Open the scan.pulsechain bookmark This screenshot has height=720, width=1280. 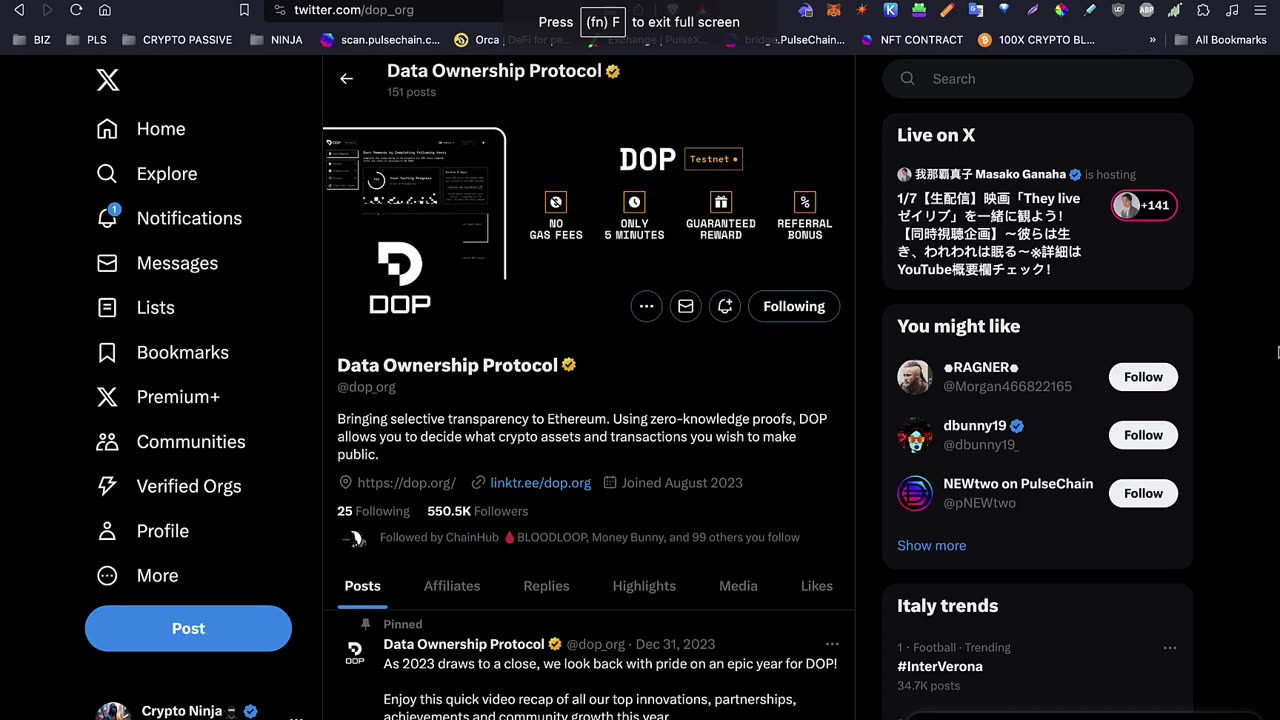click(x=380, y=40)
